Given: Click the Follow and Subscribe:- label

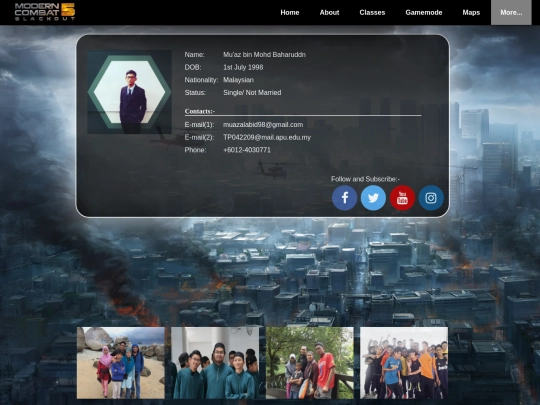Looking at the screenshot, I should pos(365,179).
